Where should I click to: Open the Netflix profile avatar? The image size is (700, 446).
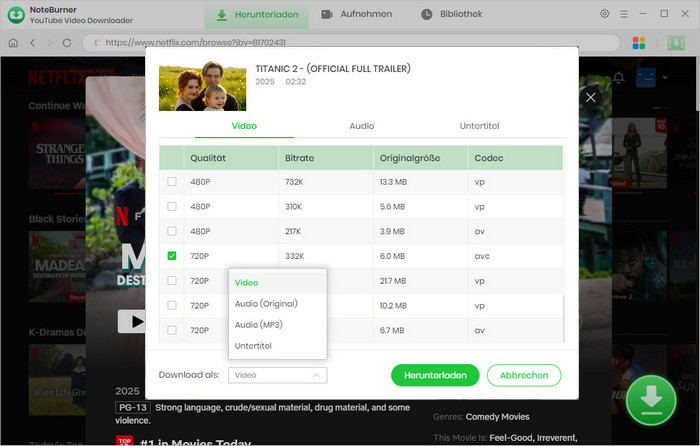coord(646,78)
